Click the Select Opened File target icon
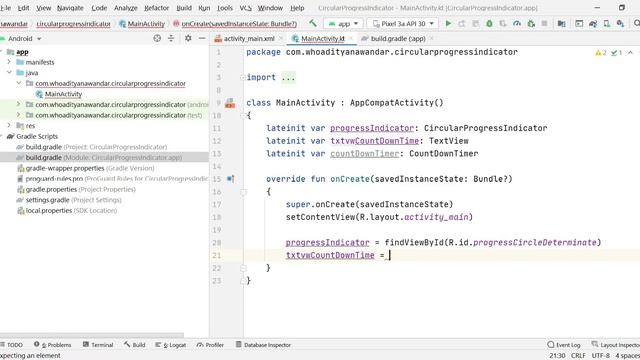 [x=157, y=38]
